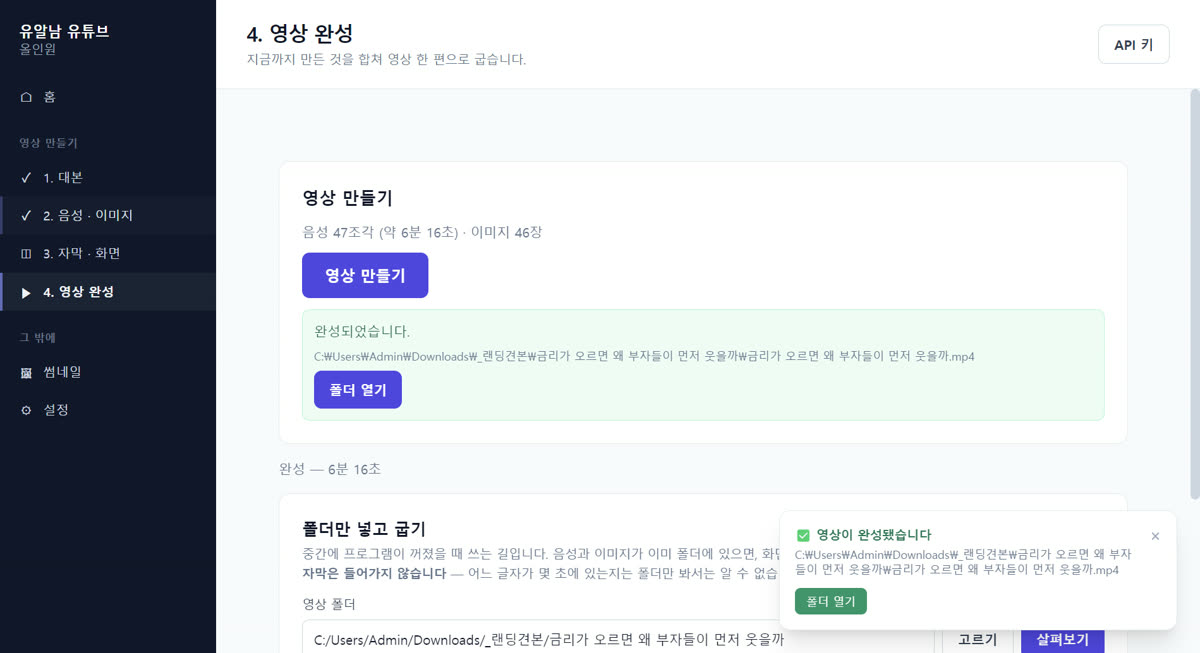
Task: Click the vertical scrollbar of the page
Action: tap(1194, 294)
